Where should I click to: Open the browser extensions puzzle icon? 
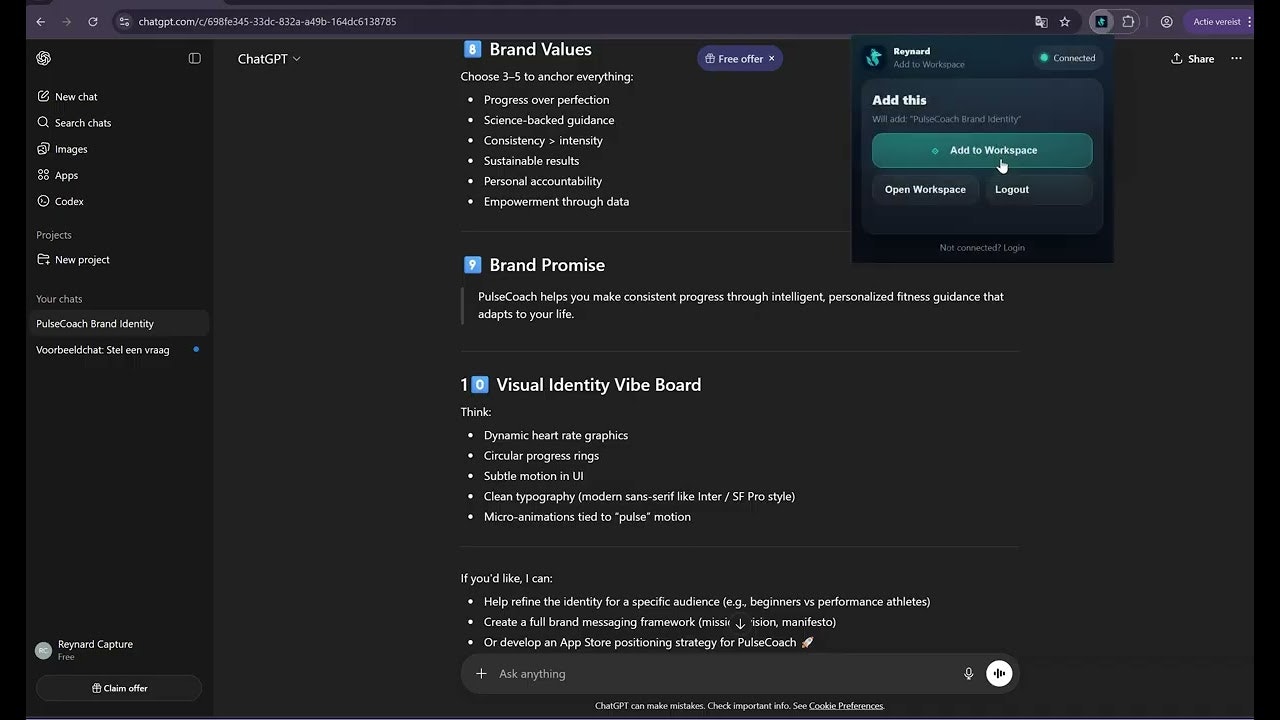click(x=1128, y=21)
